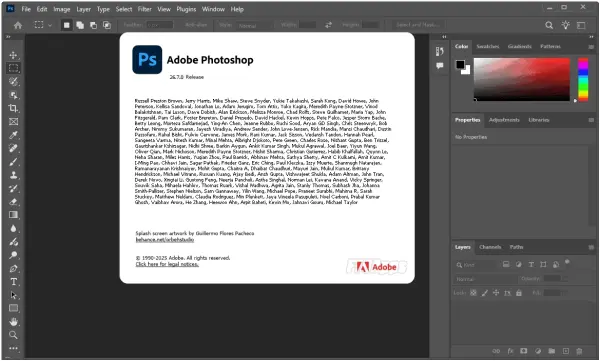Screen dimensions: 600x361
Task: Select the Eyedropper tool
Action: pyautogui.click(x=13, y=135)
